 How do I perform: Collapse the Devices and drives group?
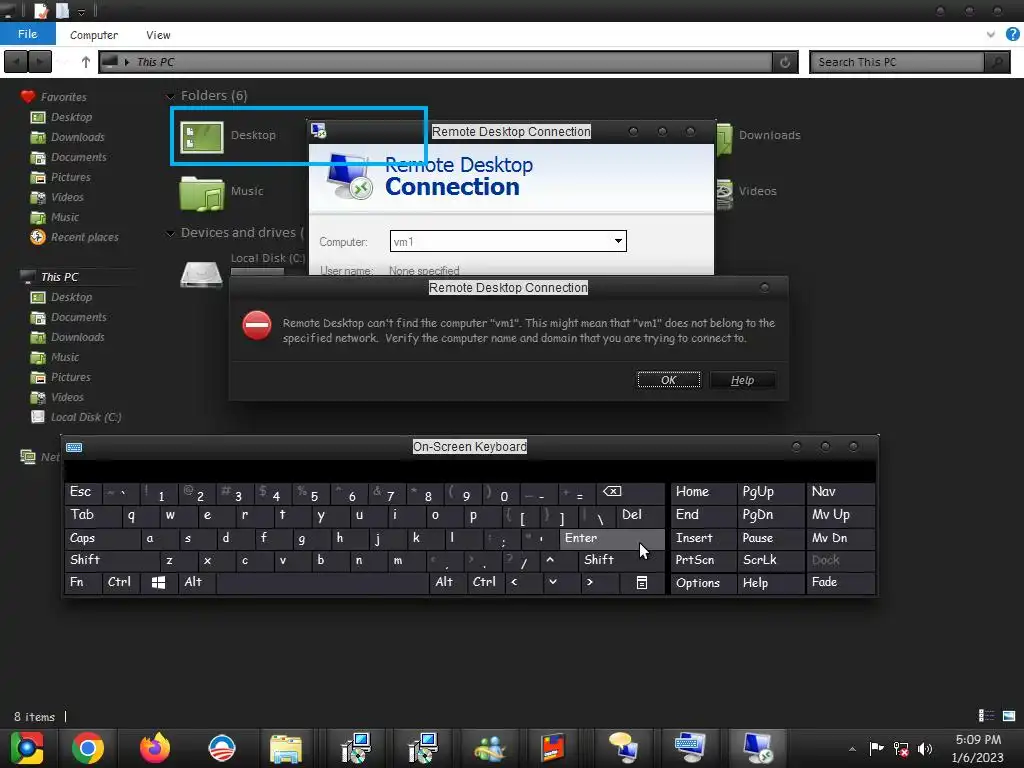click(x=170, y=233)
